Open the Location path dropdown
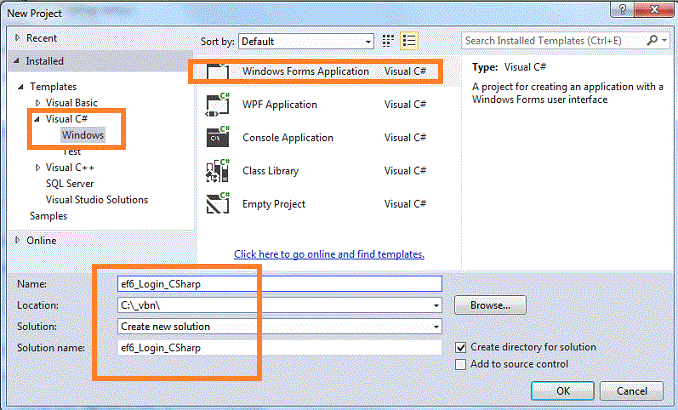Viewport: 678px width, 410px height. point(436,305)
